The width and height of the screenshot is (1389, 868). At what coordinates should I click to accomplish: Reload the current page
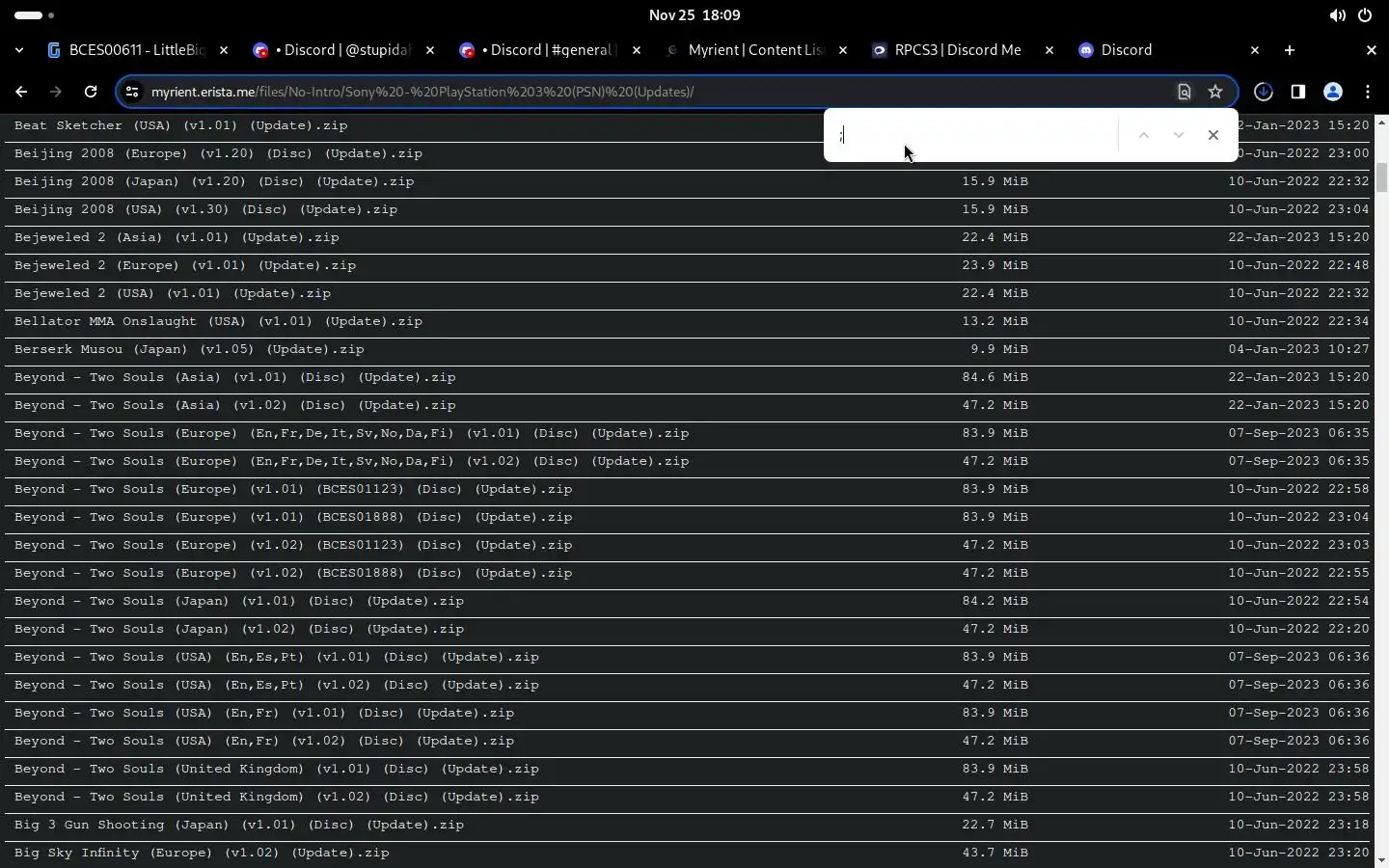click(91, 92)
